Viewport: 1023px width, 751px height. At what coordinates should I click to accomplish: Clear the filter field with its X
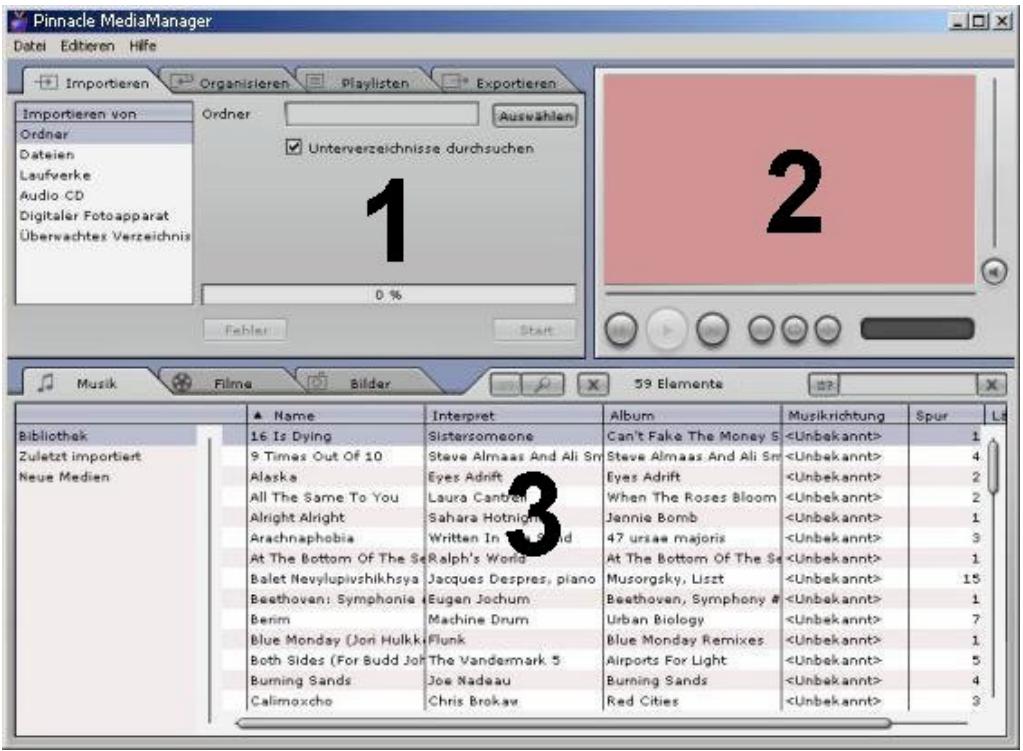pos(992,384)
